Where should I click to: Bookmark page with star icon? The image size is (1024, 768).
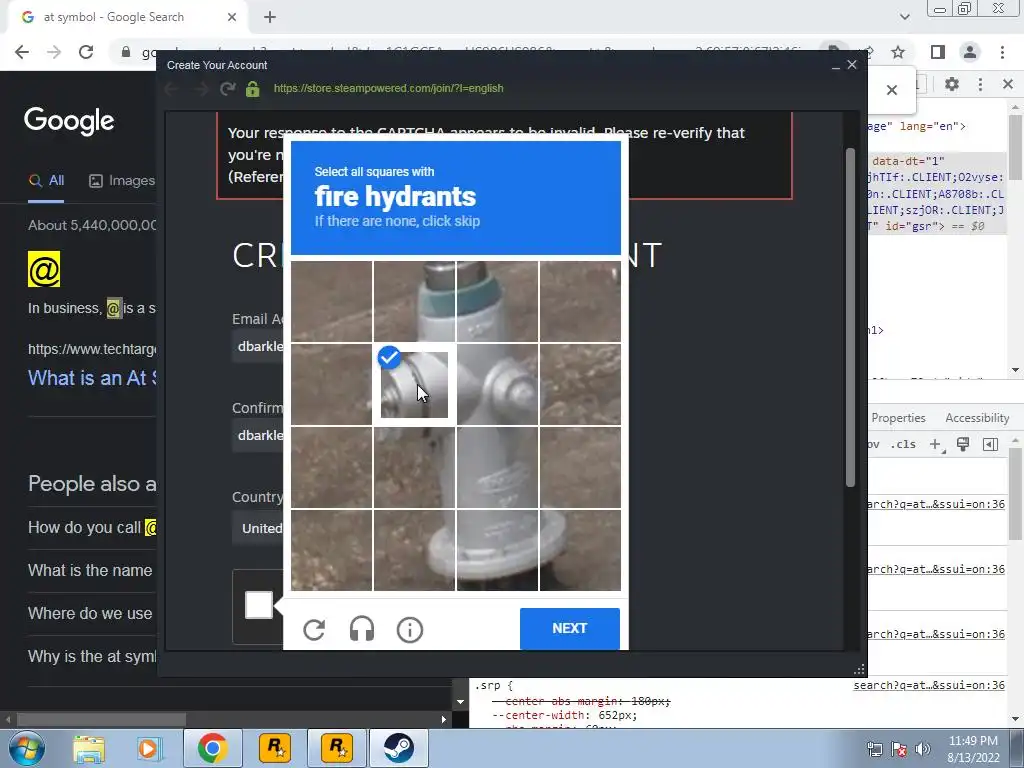tap(898, 52)
